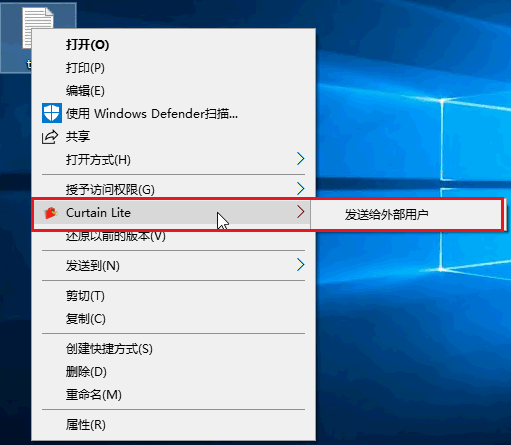The image size is (511, 445).
Task: Select 重命名(M) to rename
Action: coord(173,395)
